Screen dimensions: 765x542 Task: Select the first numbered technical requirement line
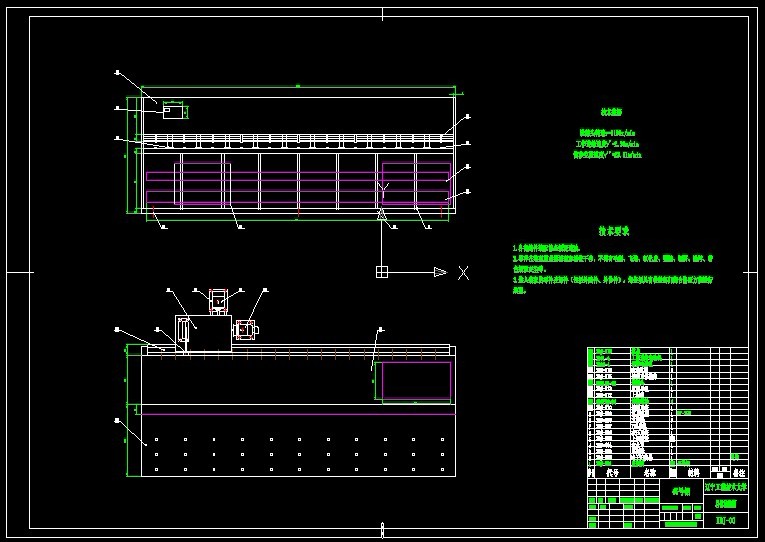pos(546,249)
